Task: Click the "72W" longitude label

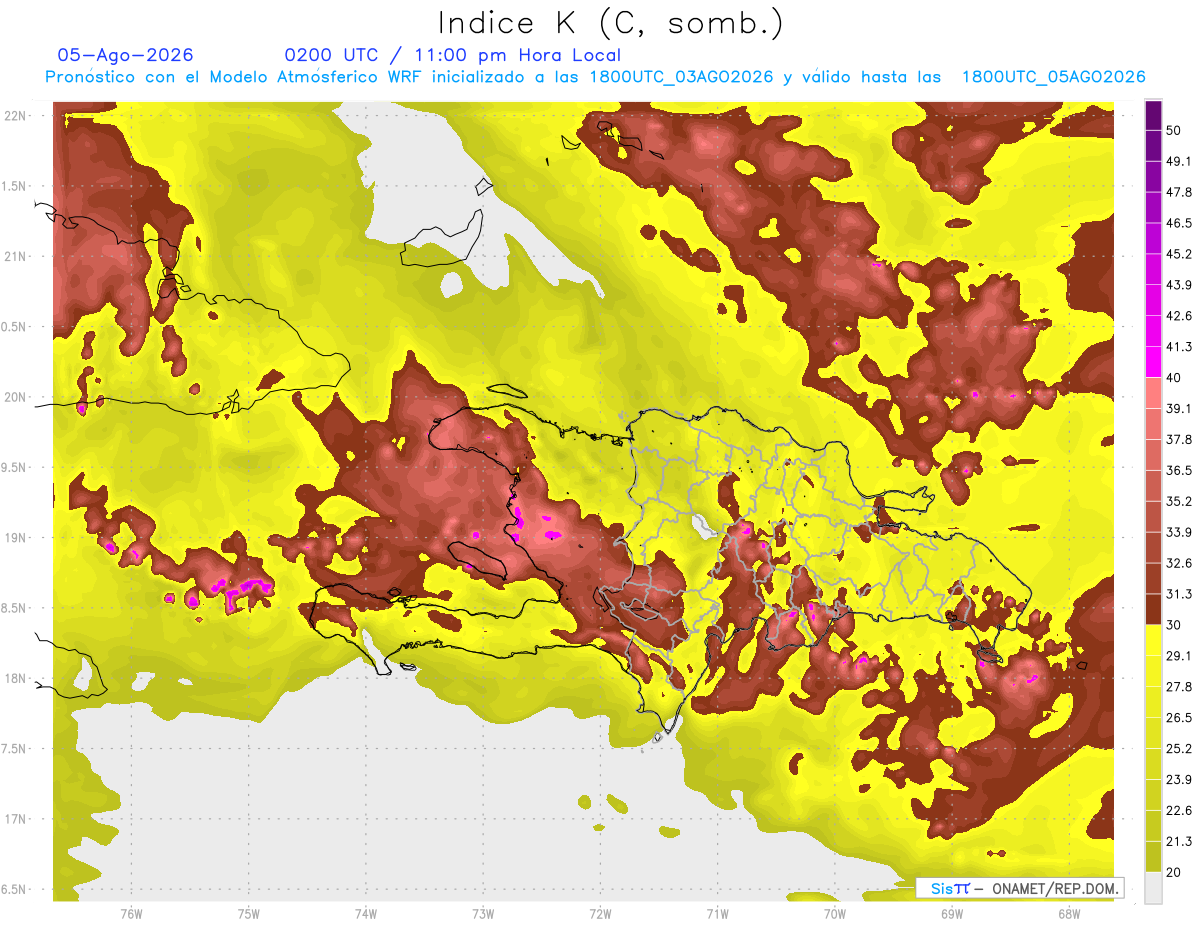Action: [600, 913]
